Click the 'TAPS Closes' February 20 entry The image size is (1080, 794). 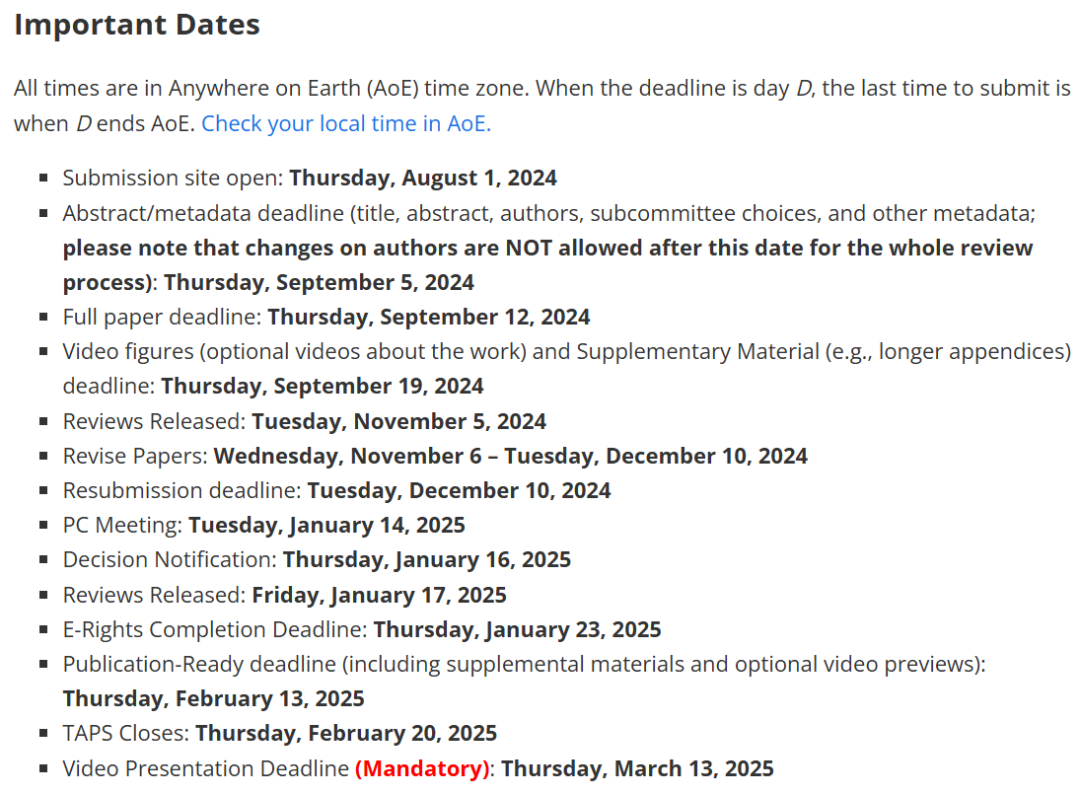(279, 733)
